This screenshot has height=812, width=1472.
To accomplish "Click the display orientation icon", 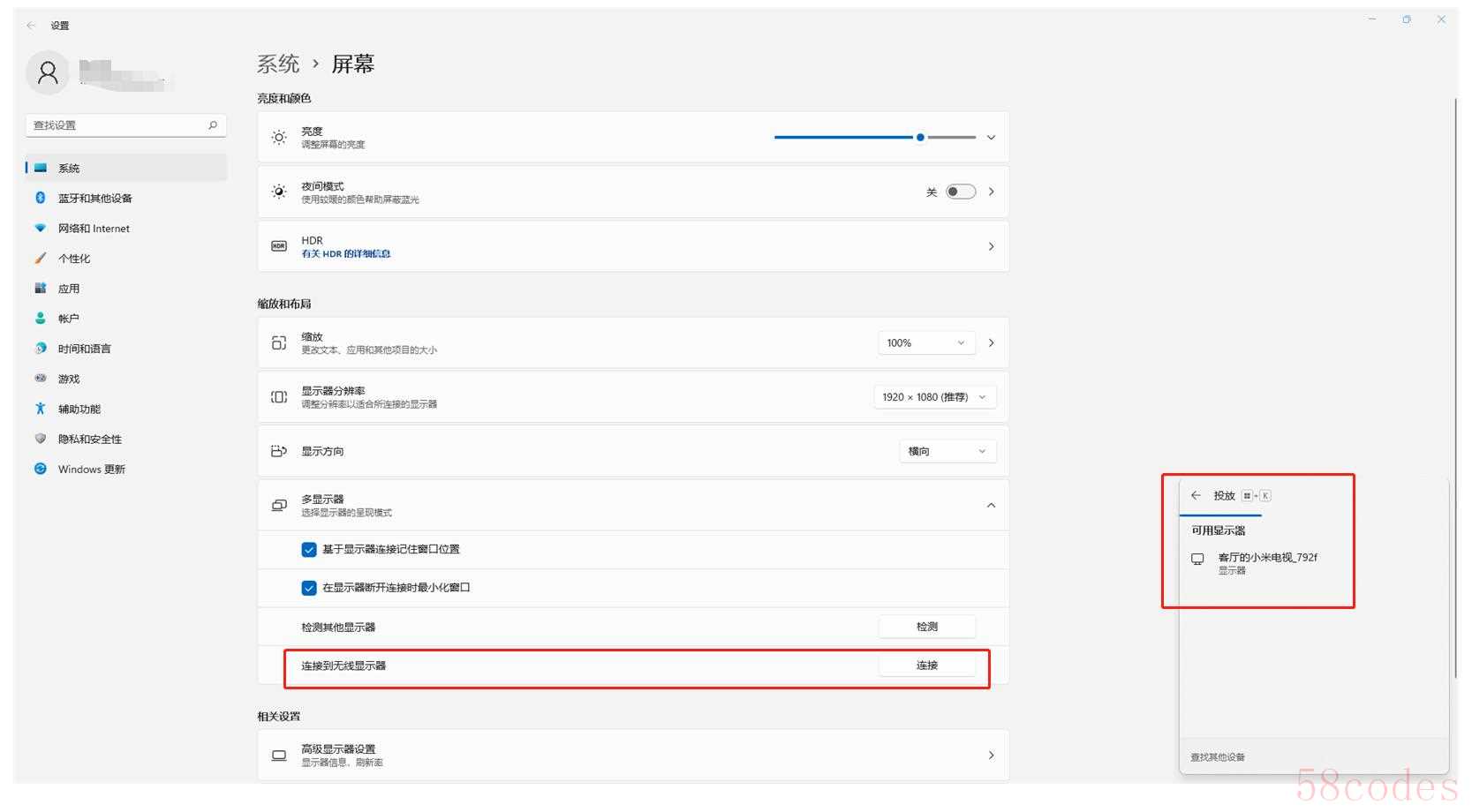I will (x=279, y=451).
